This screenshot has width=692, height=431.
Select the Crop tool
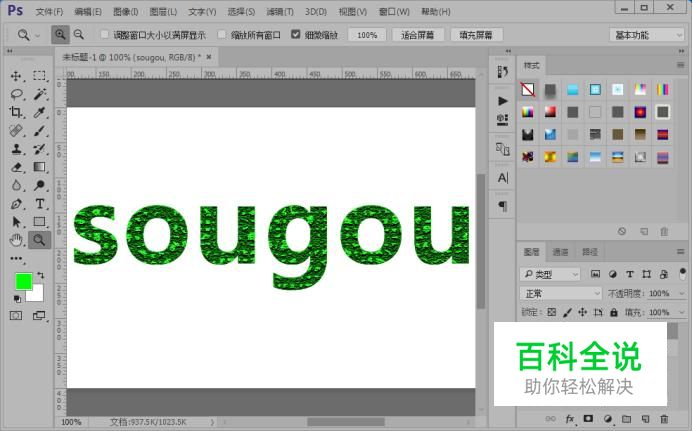tap(16, 112)
